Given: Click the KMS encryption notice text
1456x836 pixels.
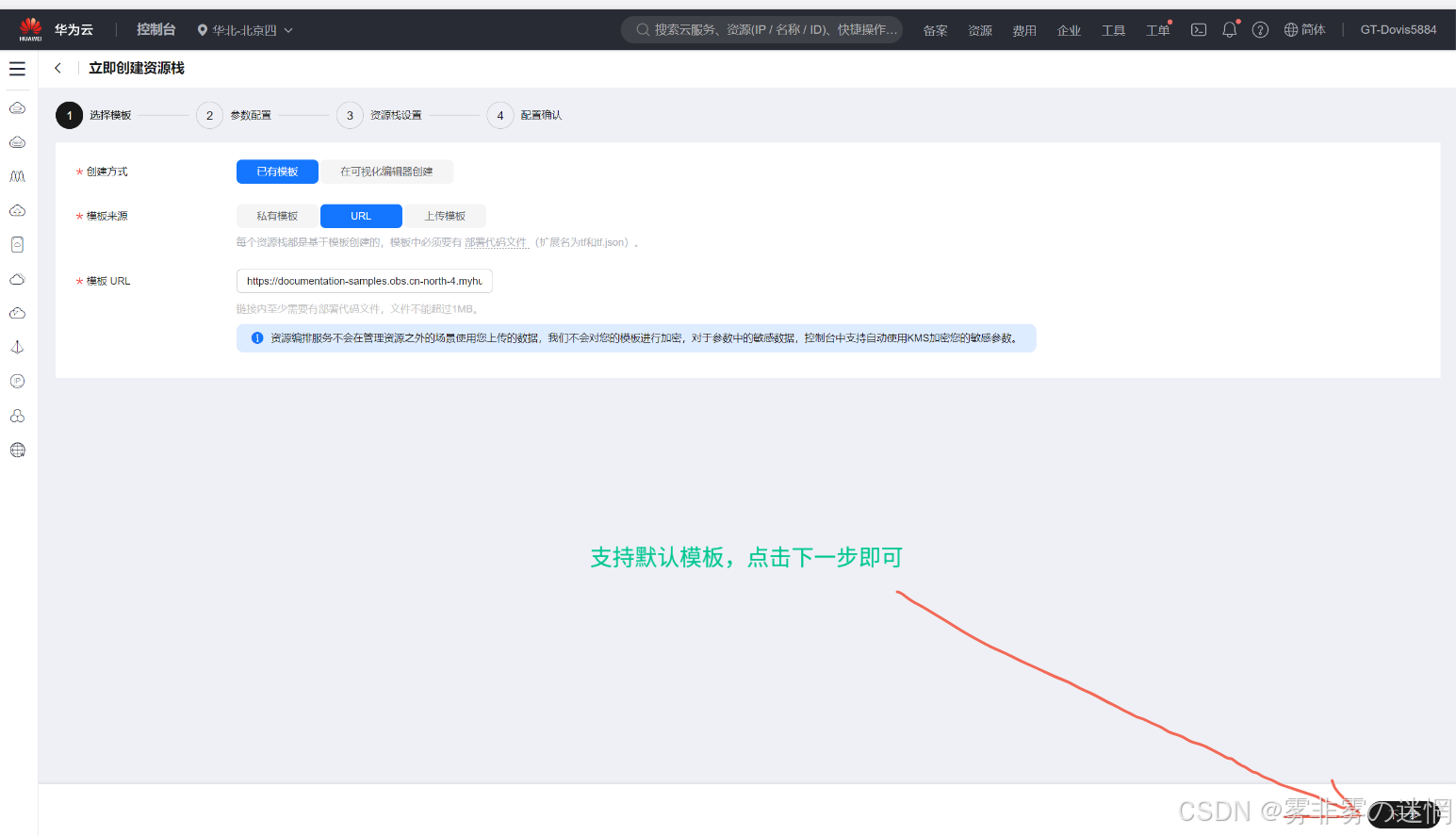Looking at the screenshot, I should tap(646, 338).
